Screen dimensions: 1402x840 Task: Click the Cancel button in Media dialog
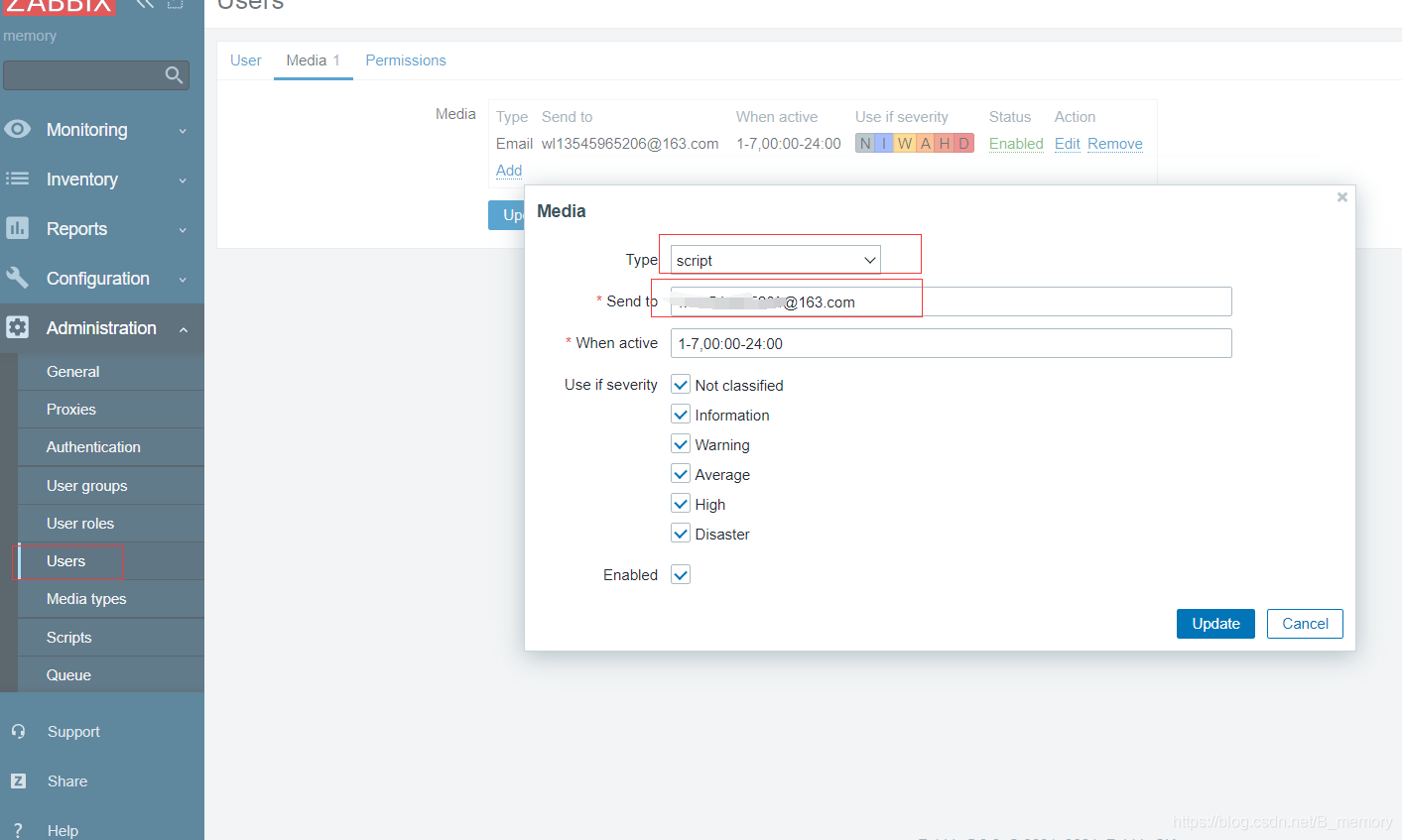(1305, 624)
